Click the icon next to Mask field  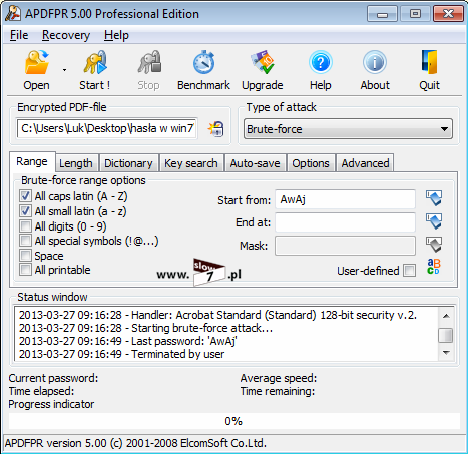point(434,245)
